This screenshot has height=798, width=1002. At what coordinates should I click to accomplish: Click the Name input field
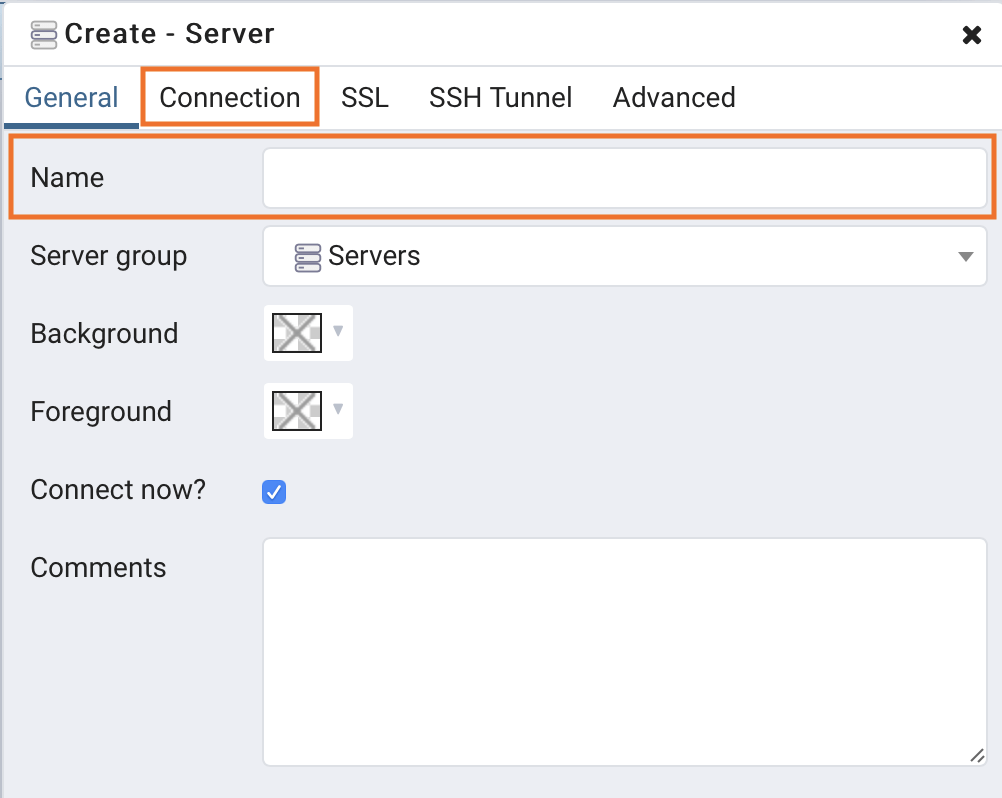point(625,178)
